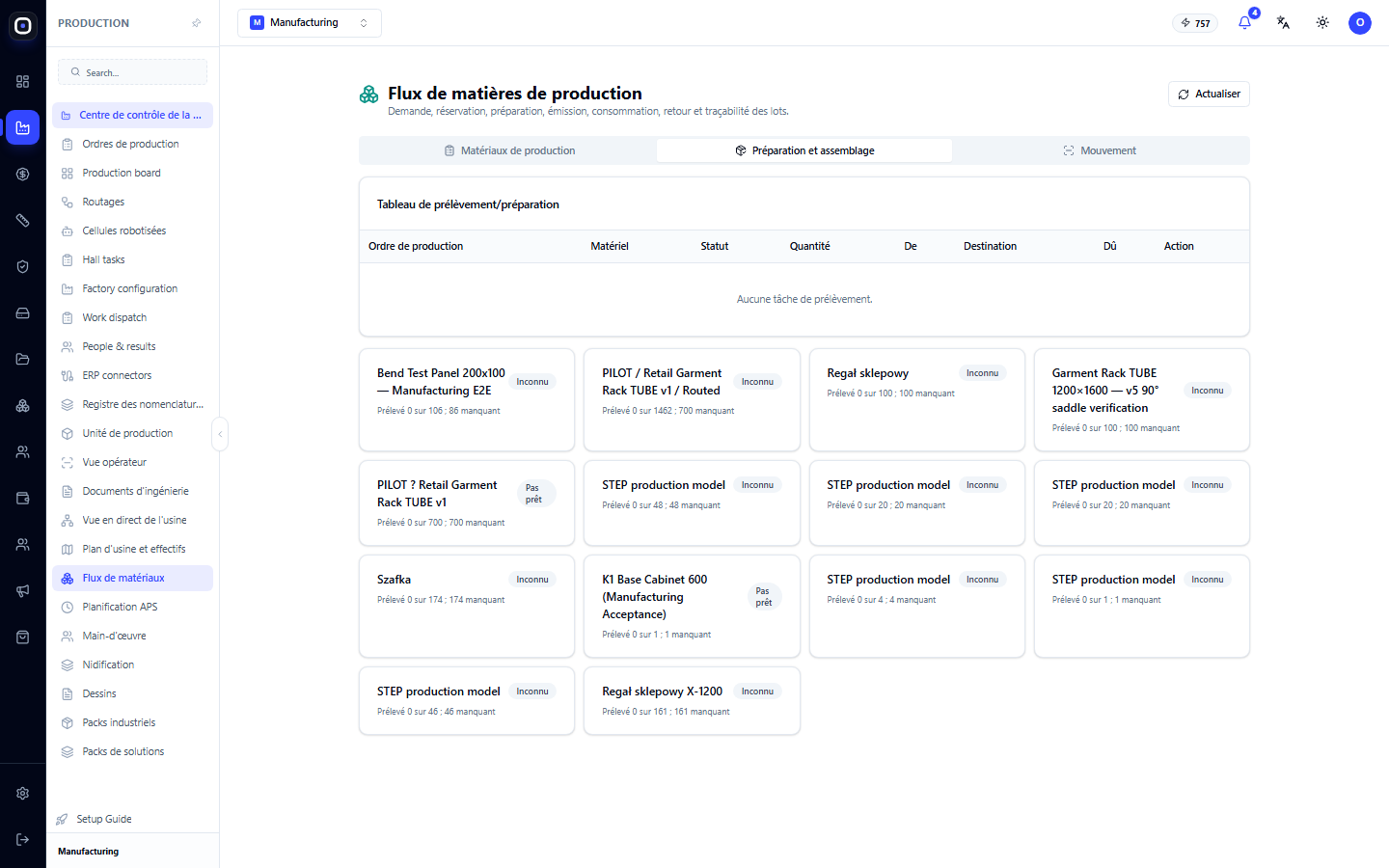Viewport: 1389px width, 868px height.
Task: Toggle the light/dark theme sun icon
Action: point(1322,23)
